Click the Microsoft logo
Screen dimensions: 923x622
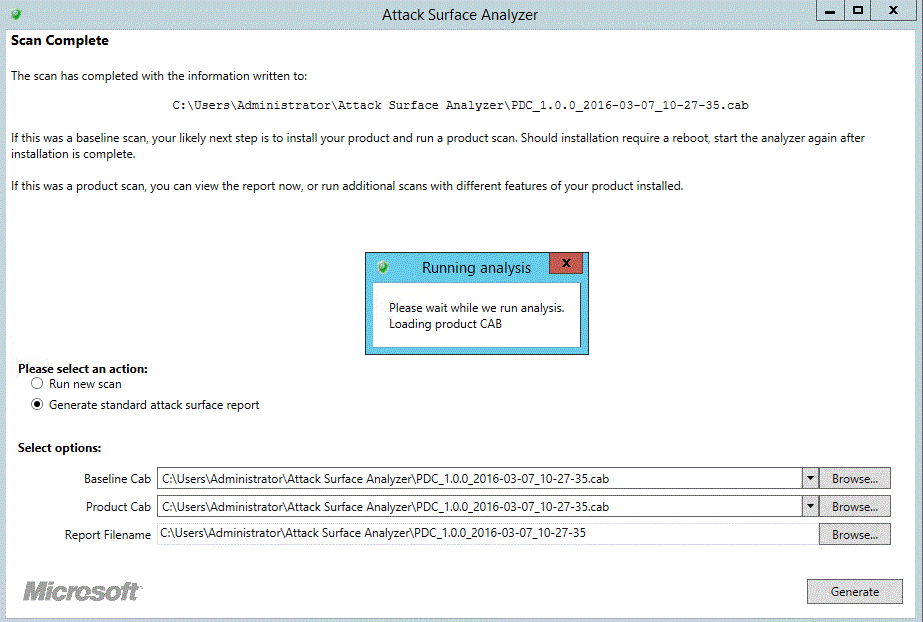[82, 591]
